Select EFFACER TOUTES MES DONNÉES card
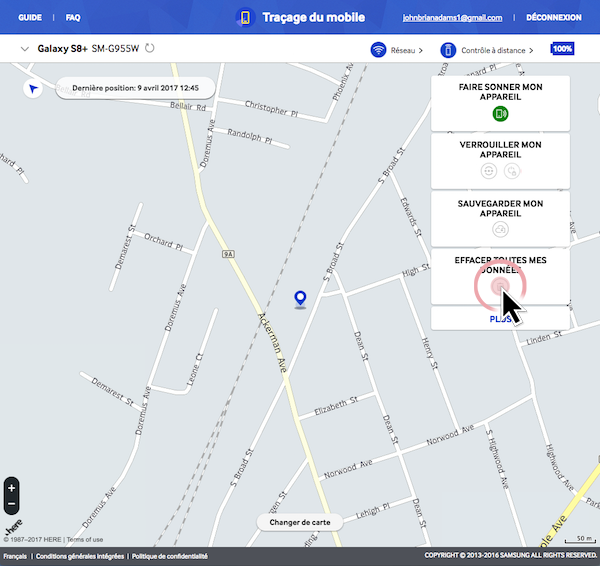The image size is (600, 566). [x=500, y=276]
